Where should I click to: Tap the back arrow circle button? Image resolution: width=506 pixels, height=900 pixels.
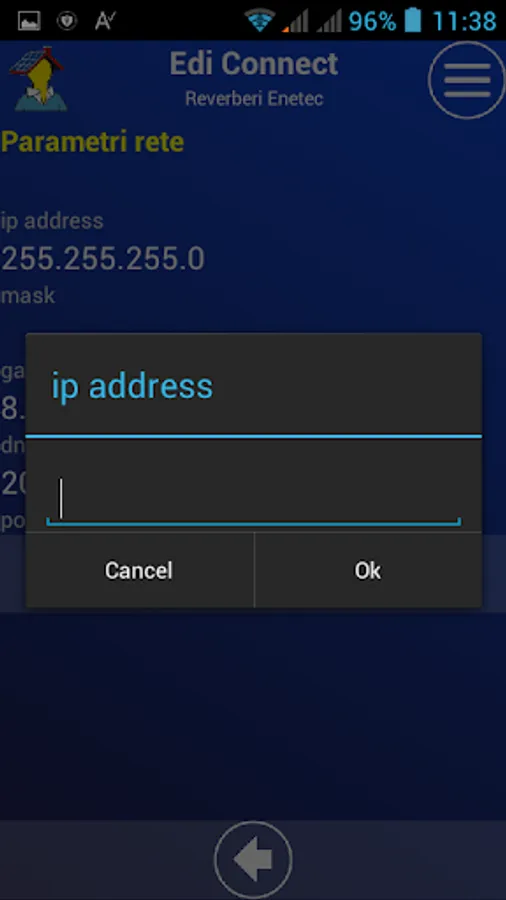tap(253, 860)
